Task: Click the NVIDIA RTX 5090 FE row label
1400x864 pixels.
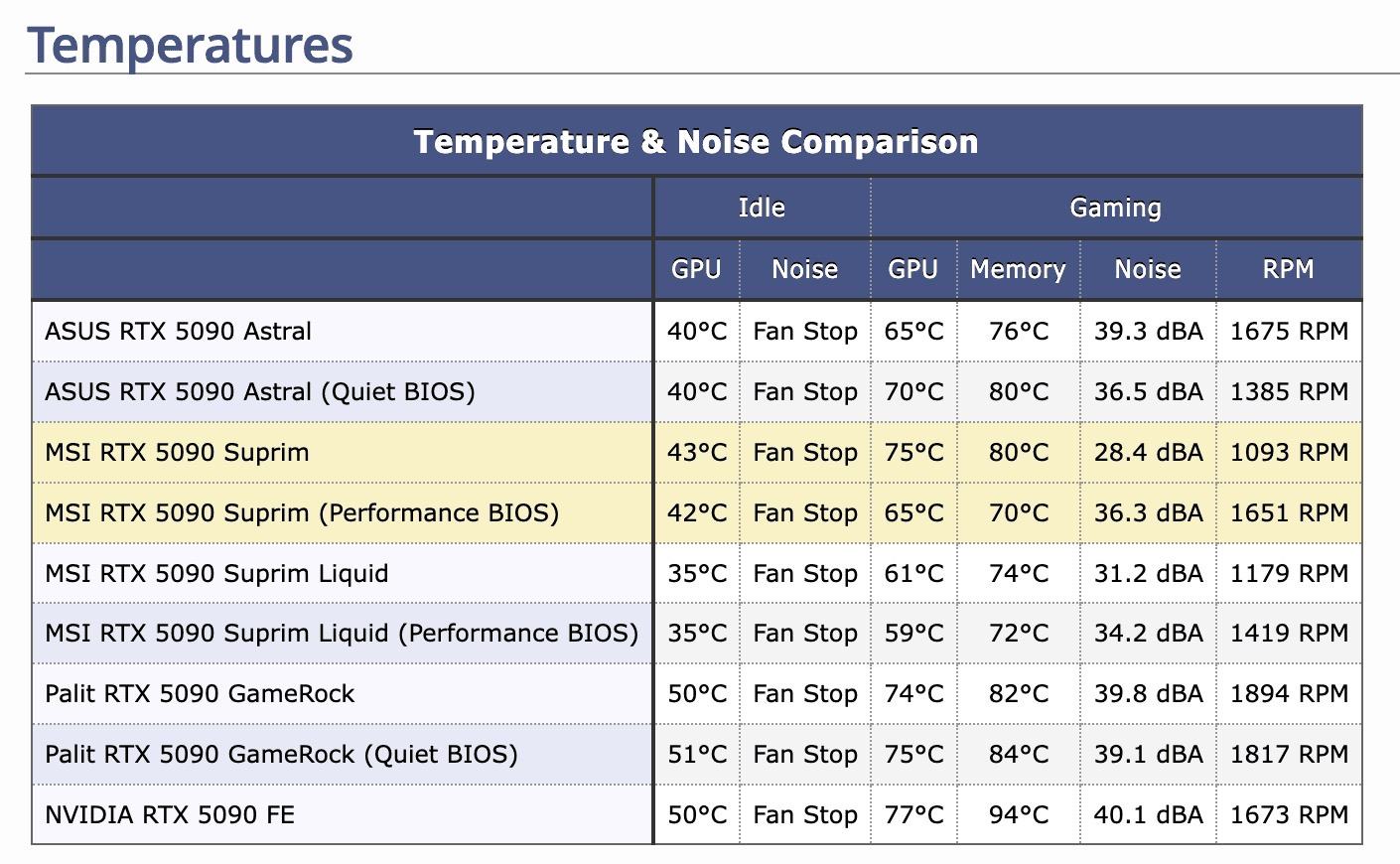Action: pyautogui.click(x=170, y=815)
